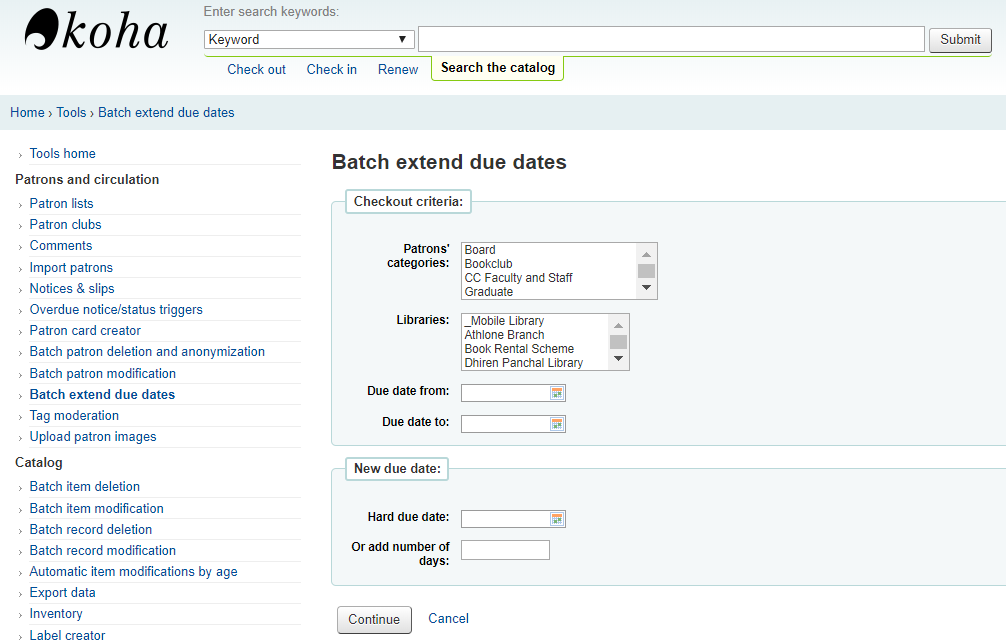
Task: Switch to Check out tab
Action: 256,69
